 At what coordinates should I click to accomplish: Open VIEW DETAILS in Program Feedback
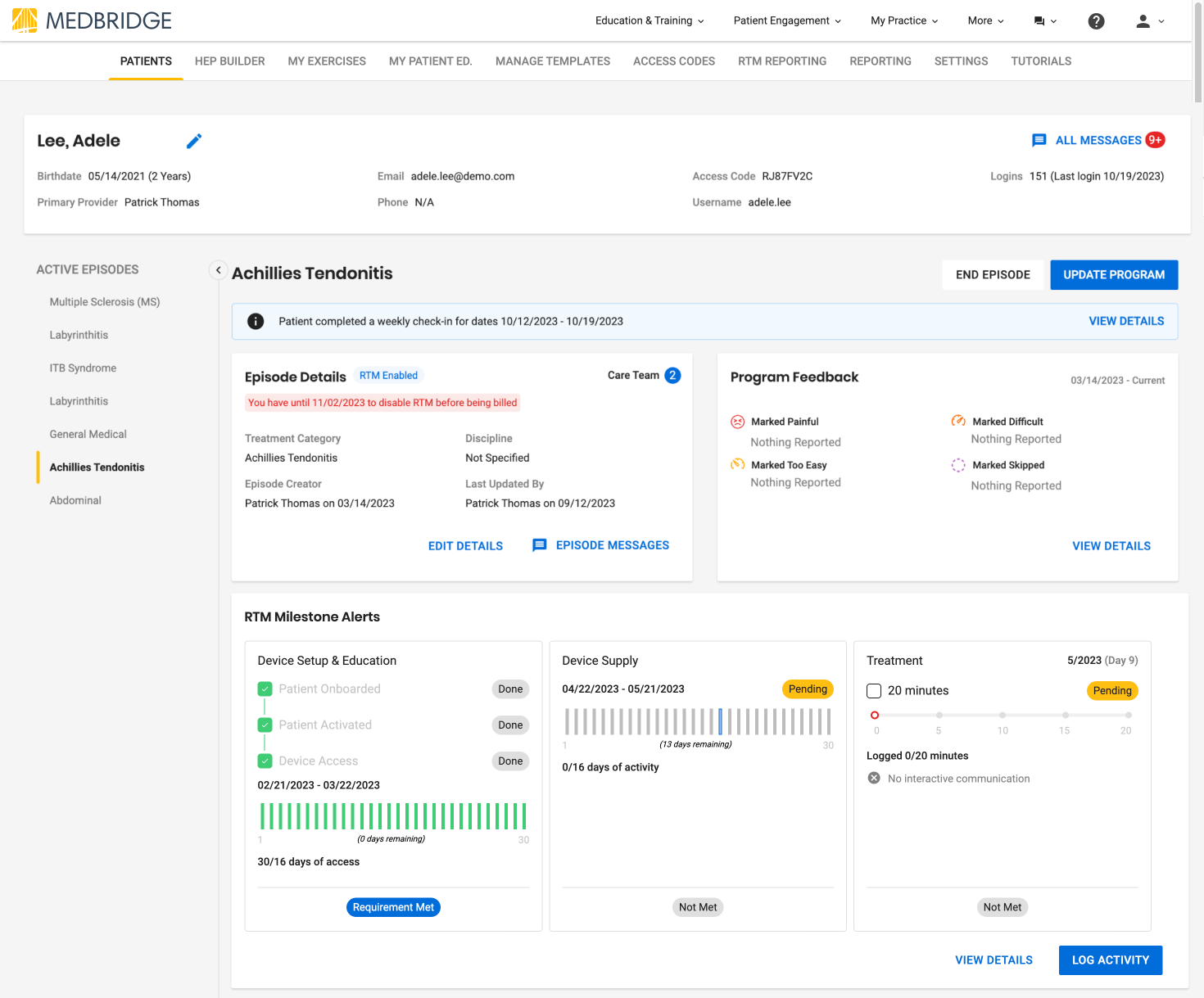[x=1111, y=546]
